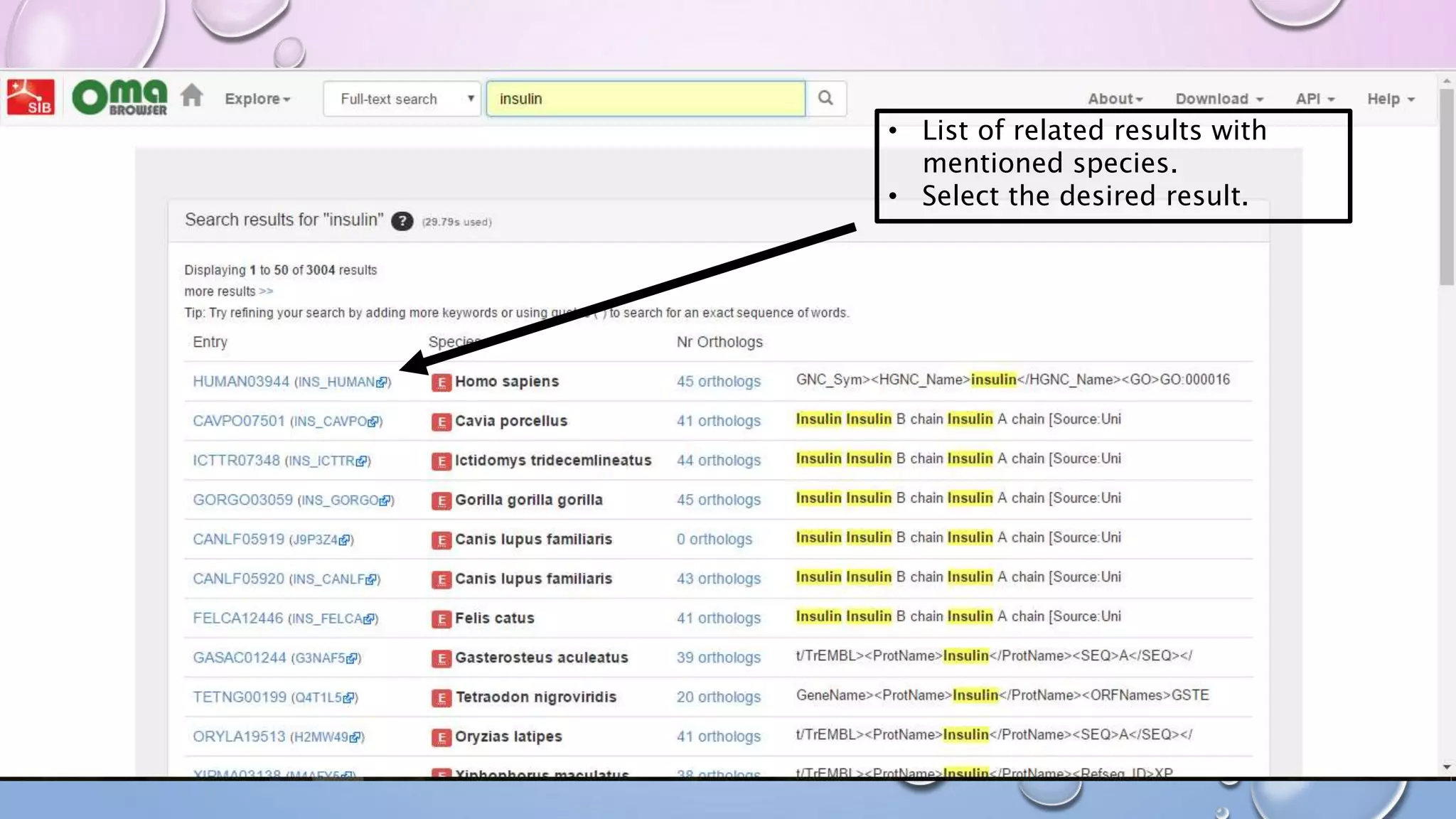Click the red E badge for Homo sapiens
This screenshot has width=1456, height=819.
click(x=441, y=382)
